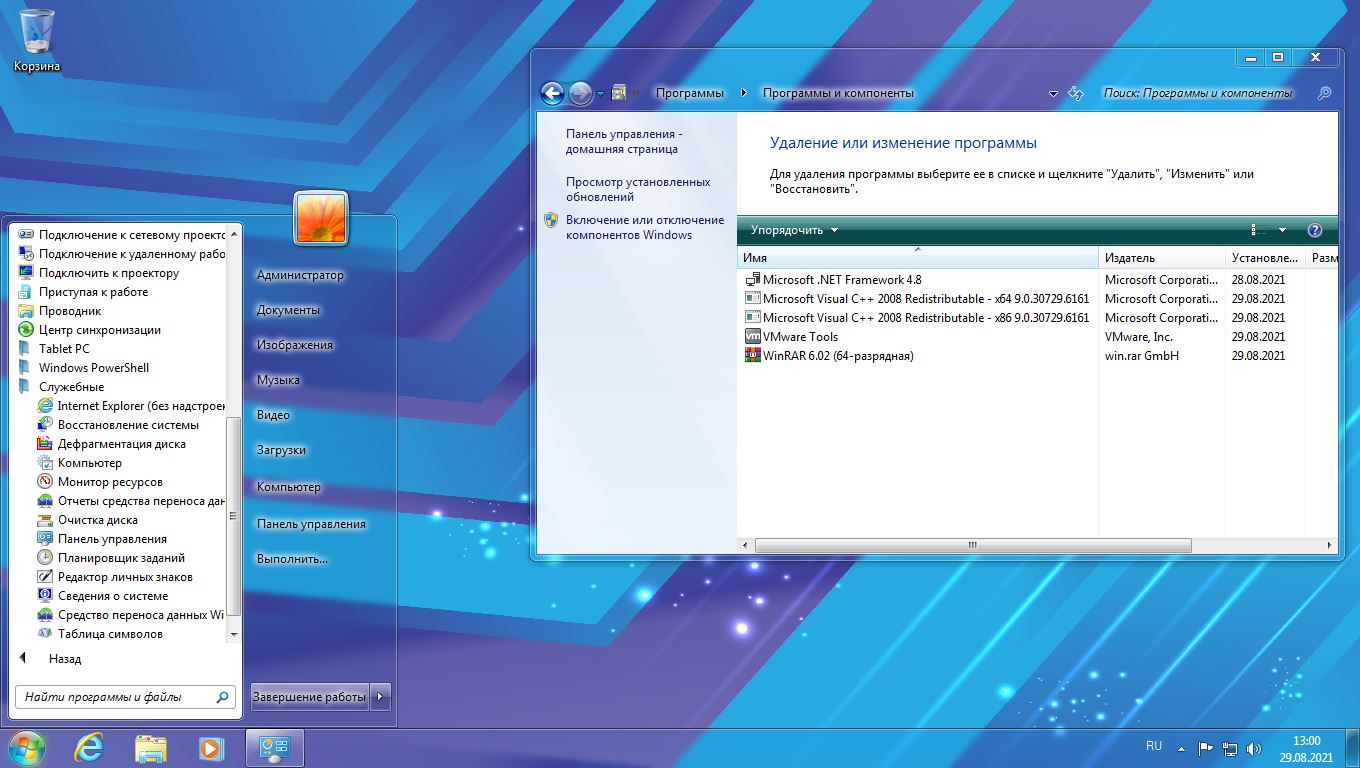Open Панель управления - домашняя страница link

click(x=622, y=141)
